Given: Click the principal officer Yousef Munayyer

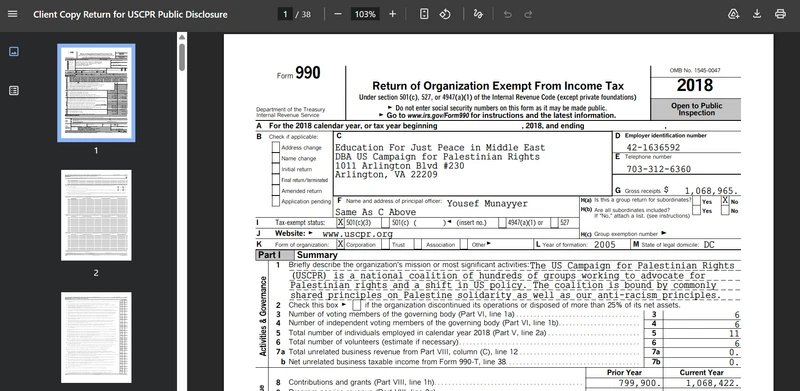Looking at the screenshot, I should click(x=487, y=203).
